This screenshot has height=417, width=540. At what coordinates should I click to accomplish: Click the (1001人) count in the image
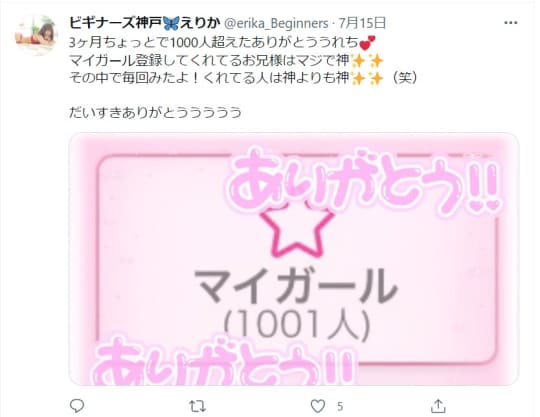pos(297,324)
